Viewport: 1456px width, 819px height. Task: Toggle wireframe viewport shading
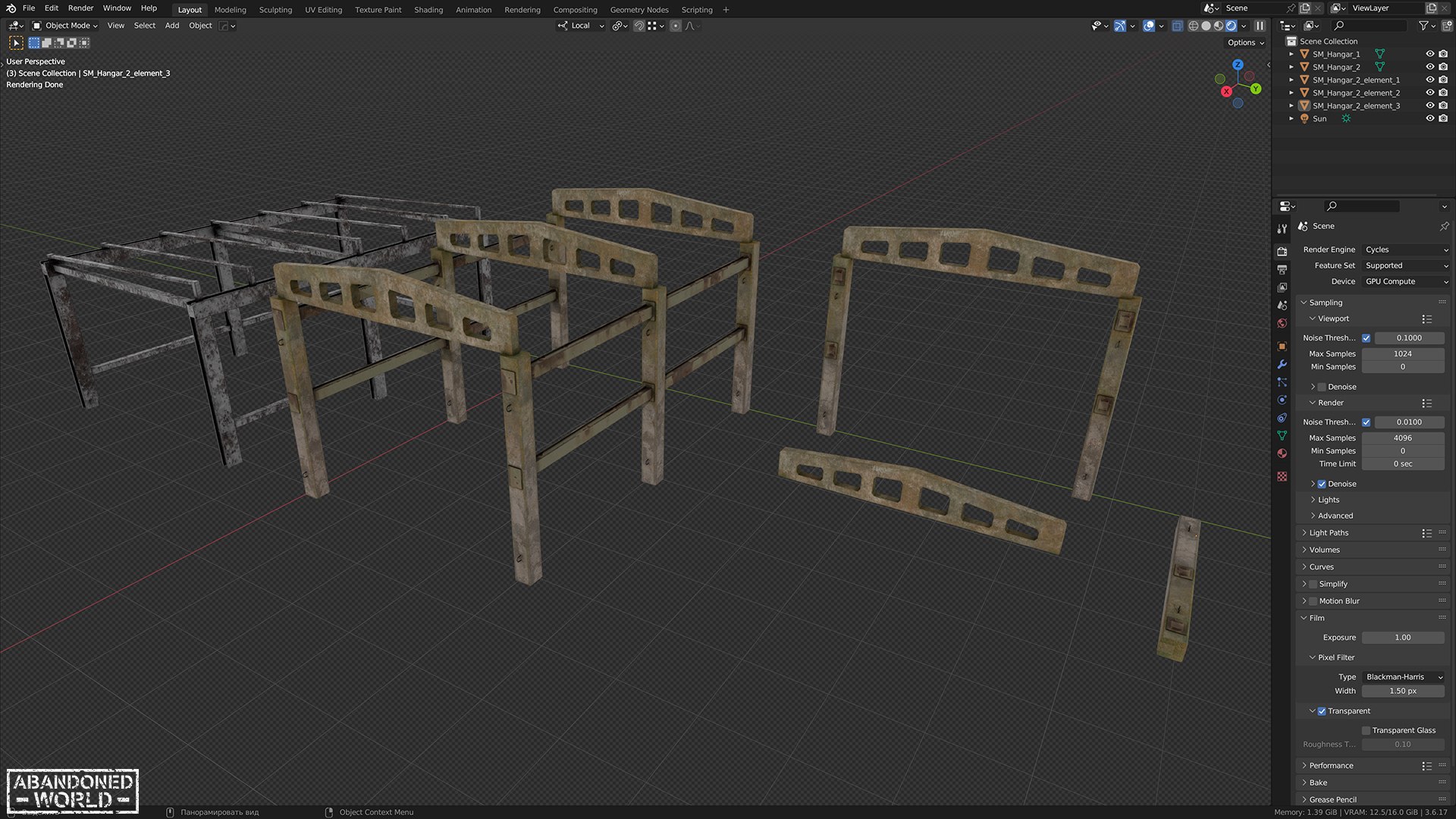tap(1193, 26)
